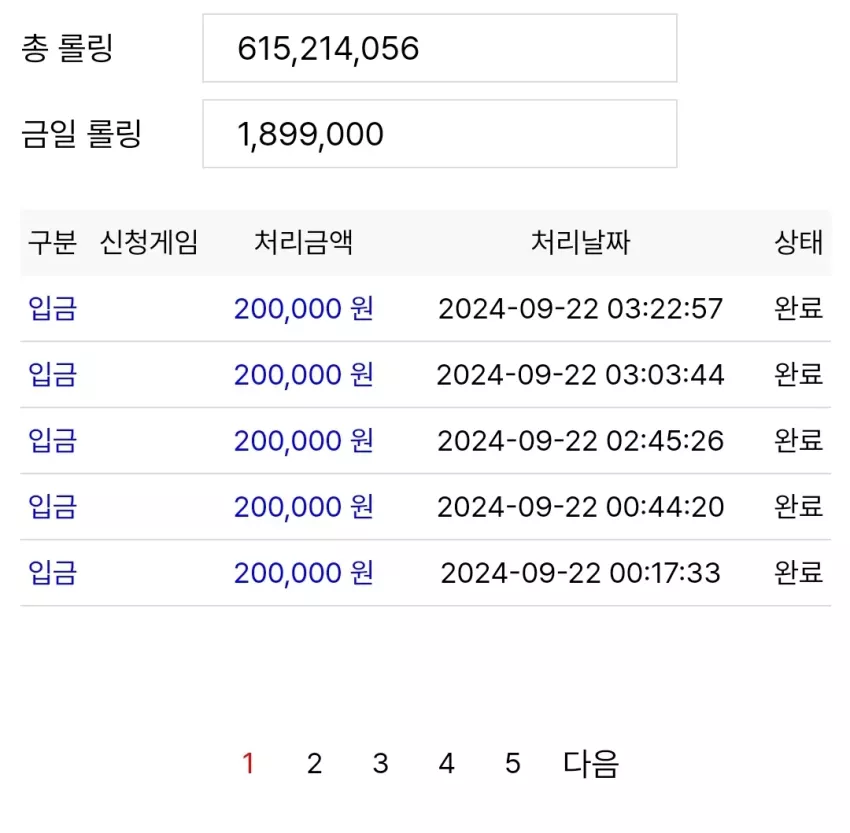850x833 pixels.
Task: Go to page 5
Action: click(x=513, y=764)
